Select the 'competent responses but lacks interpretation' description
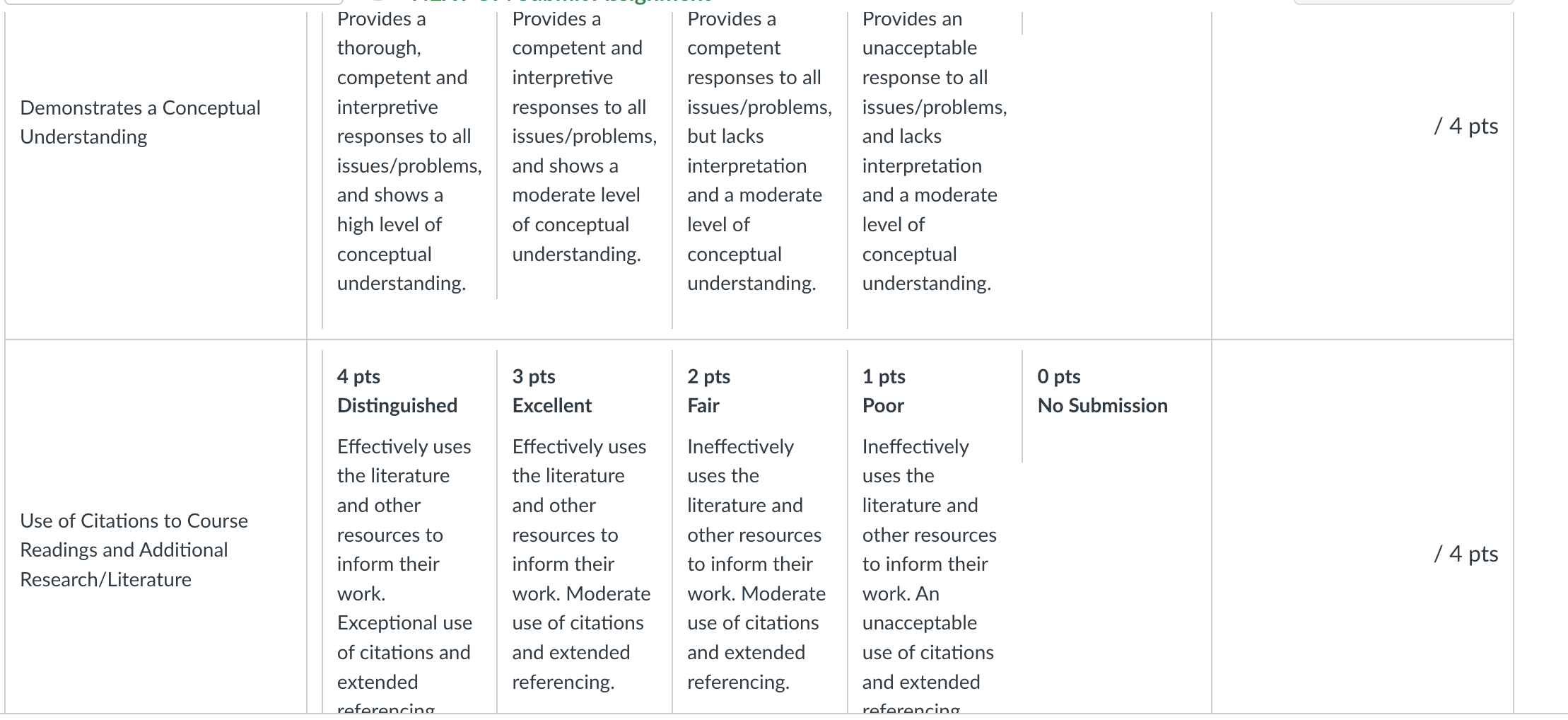The width and height of the screenshot is (1568, 720). pyautogui.click(x=759, y=151)
